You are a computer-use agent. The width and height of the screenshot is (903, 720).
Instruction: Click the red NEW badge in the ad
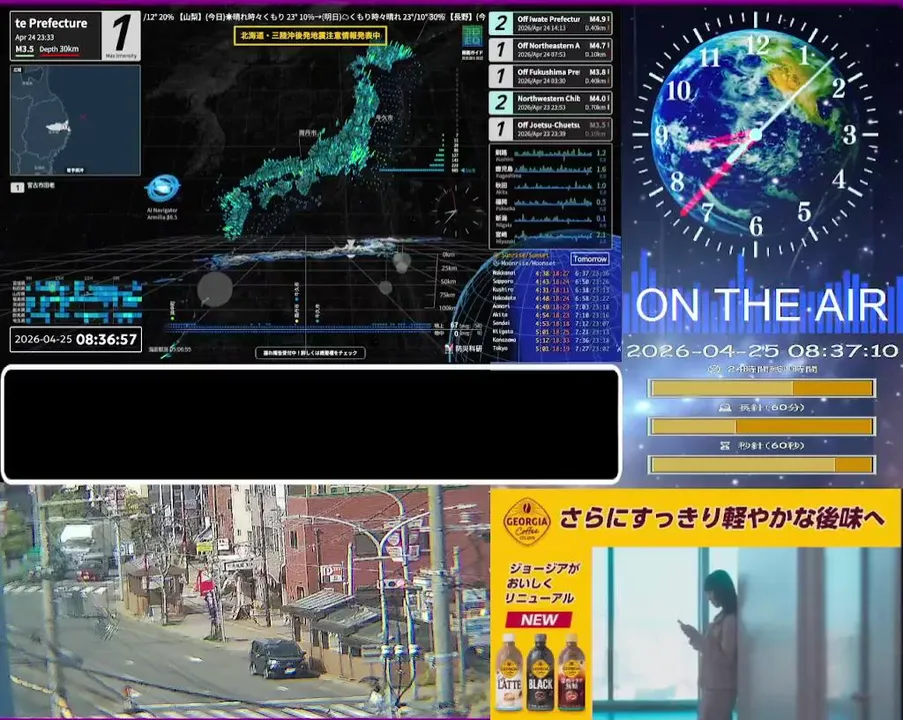[x=539, y=620]
